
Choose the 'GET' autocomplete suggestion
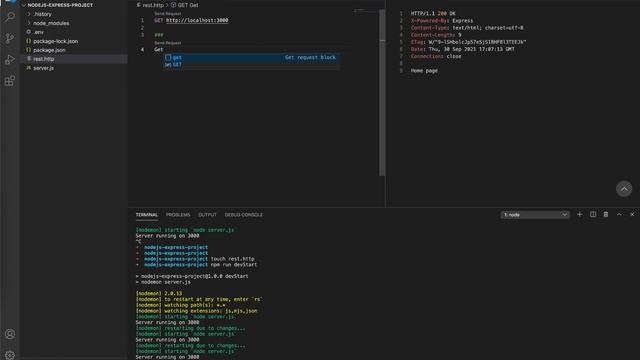coord(251,64)
